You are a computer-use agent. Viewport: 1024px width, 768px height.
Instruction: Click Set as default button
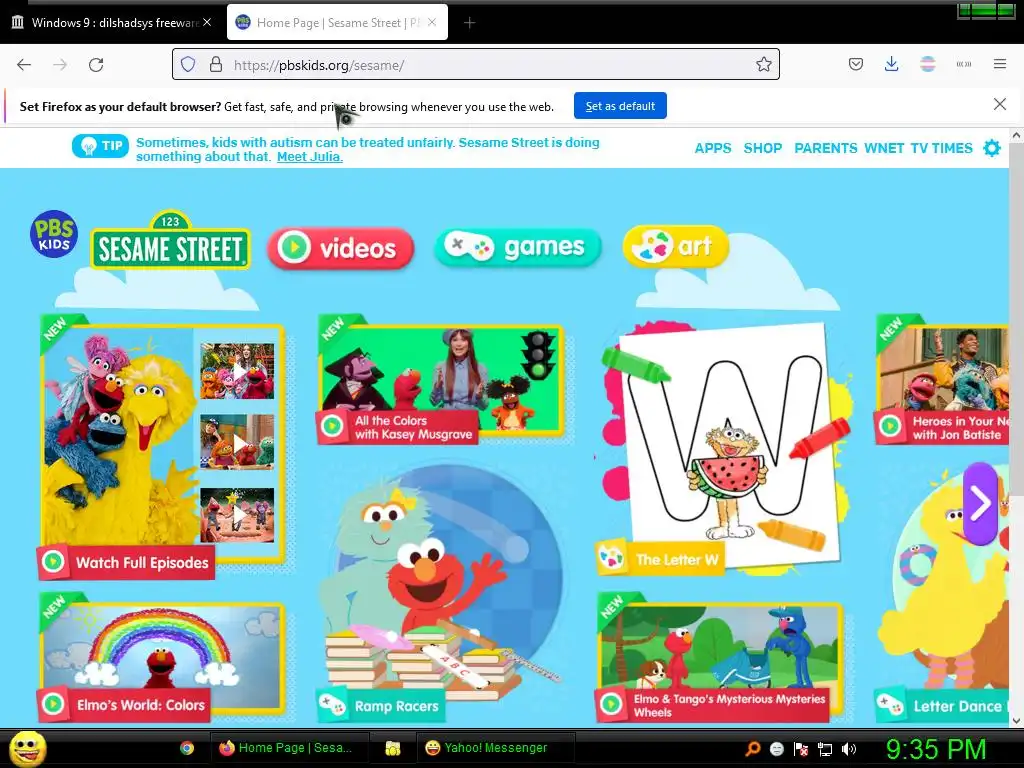click(x=620, y=106)
